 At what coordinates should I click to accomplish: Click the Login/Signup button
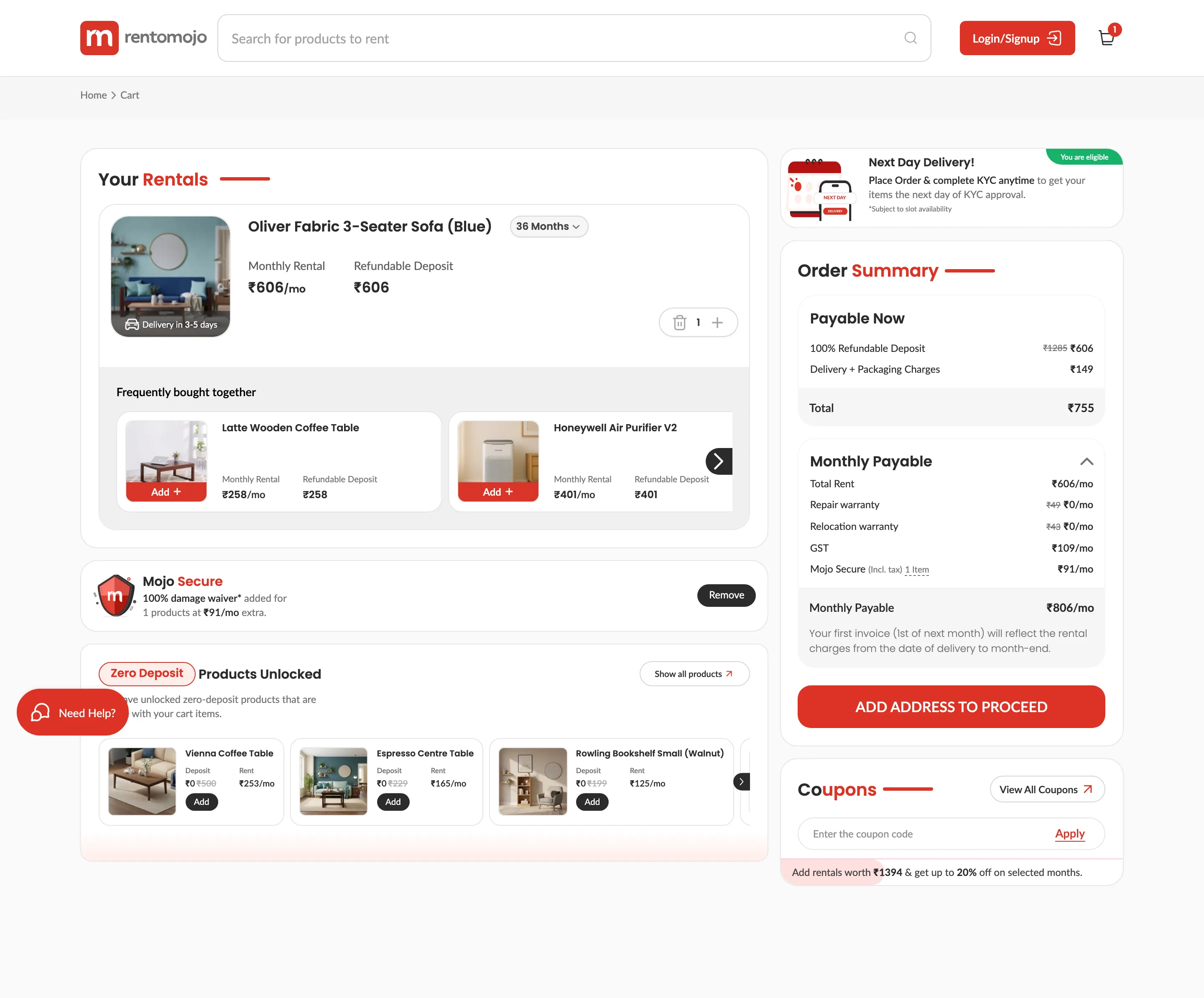pyautogui.click(x=1017, y=38)
